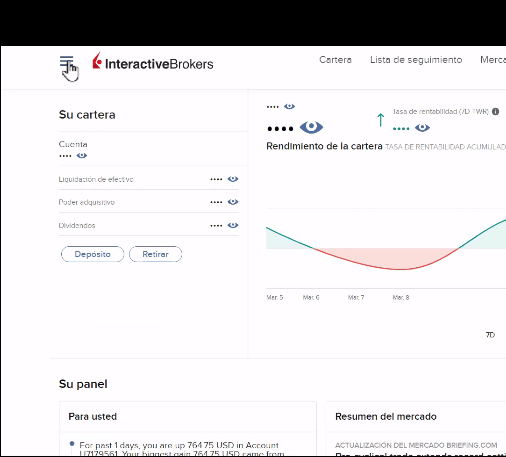Toggle small eye above portfolio value
This screenshot has width=506, height=457.
pyautogui.click(x=289, y=106)
